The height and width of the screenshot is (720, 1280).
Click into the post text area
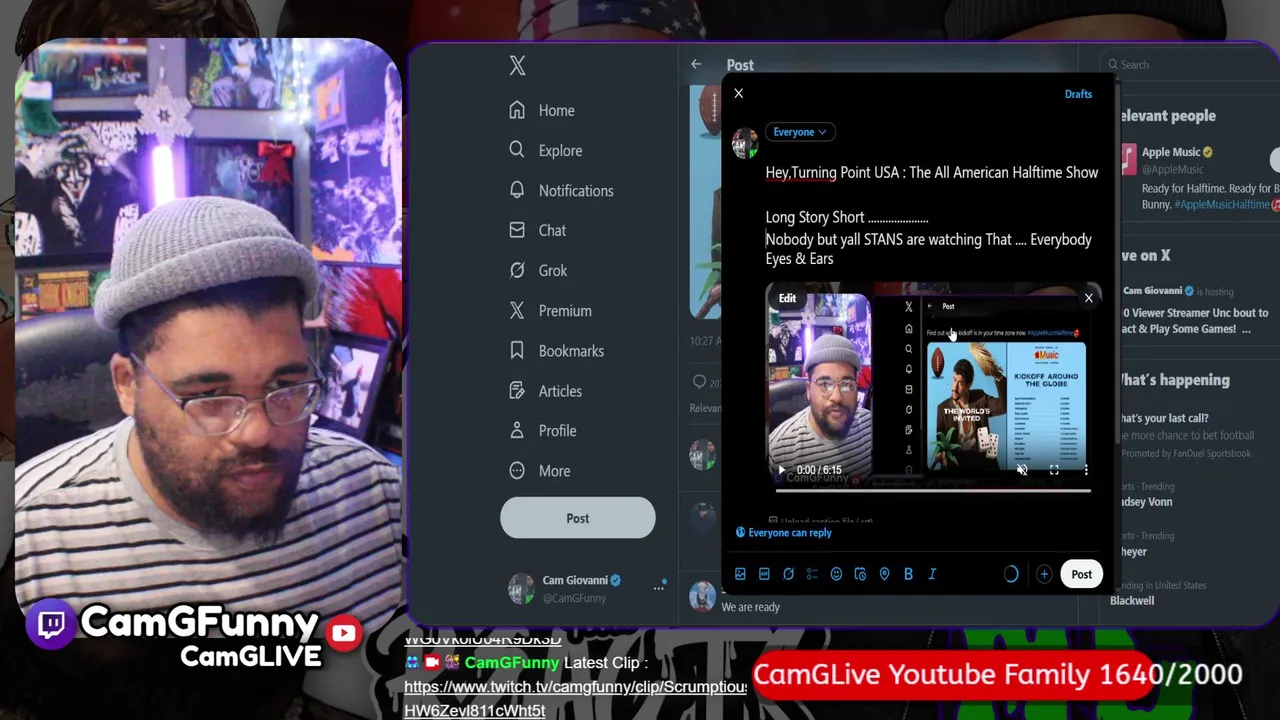[932, 215]
